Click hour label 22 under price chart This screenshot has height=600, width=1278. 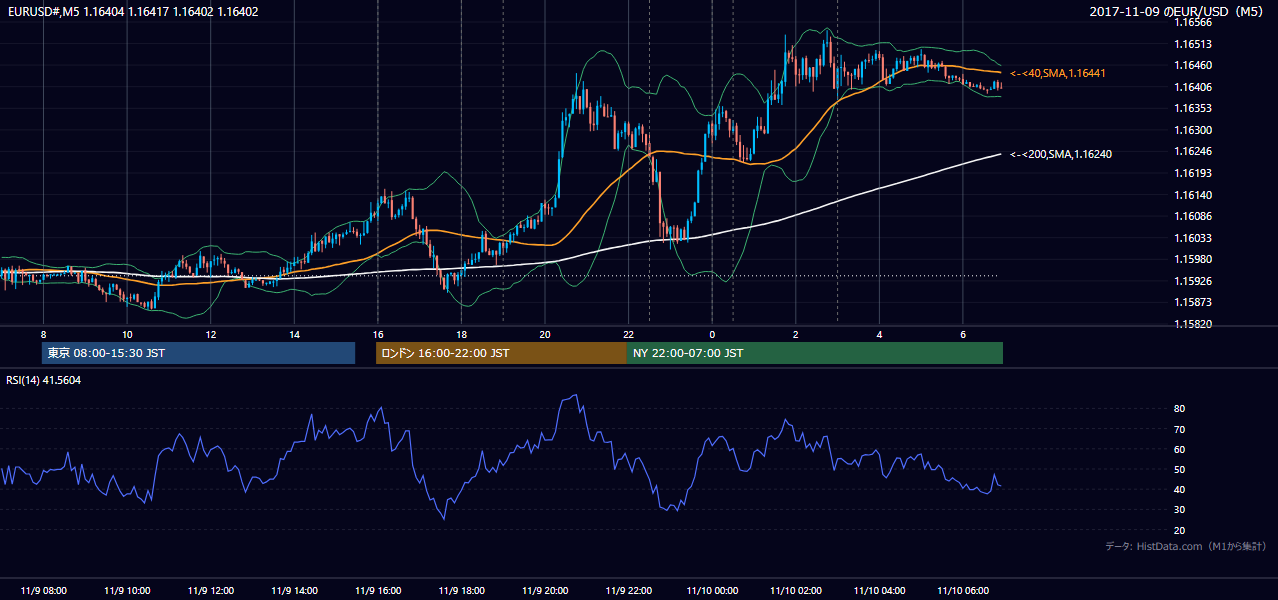(628, 334)
